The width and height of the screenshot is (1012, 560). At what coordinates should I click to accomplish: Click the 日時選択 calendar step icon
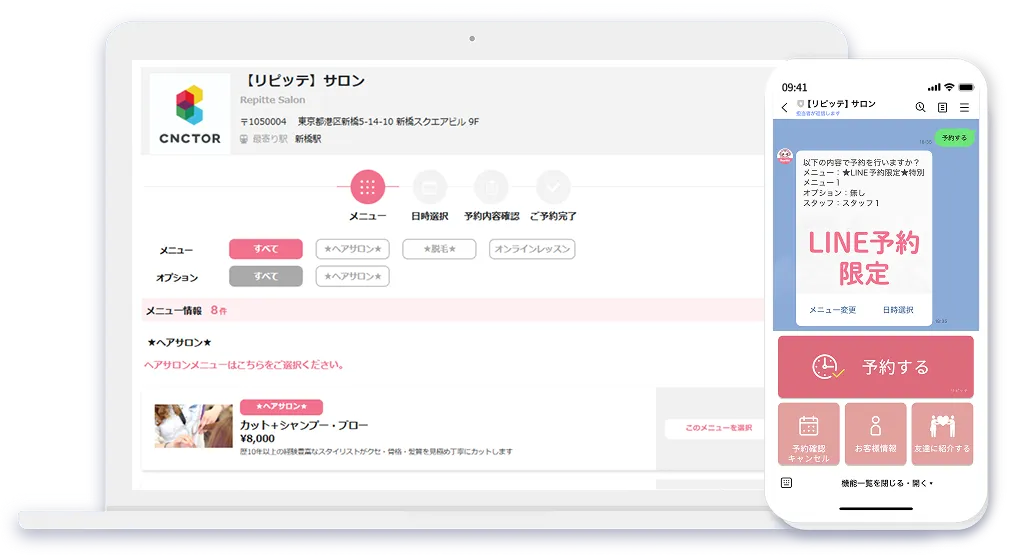tap(429, 187)
